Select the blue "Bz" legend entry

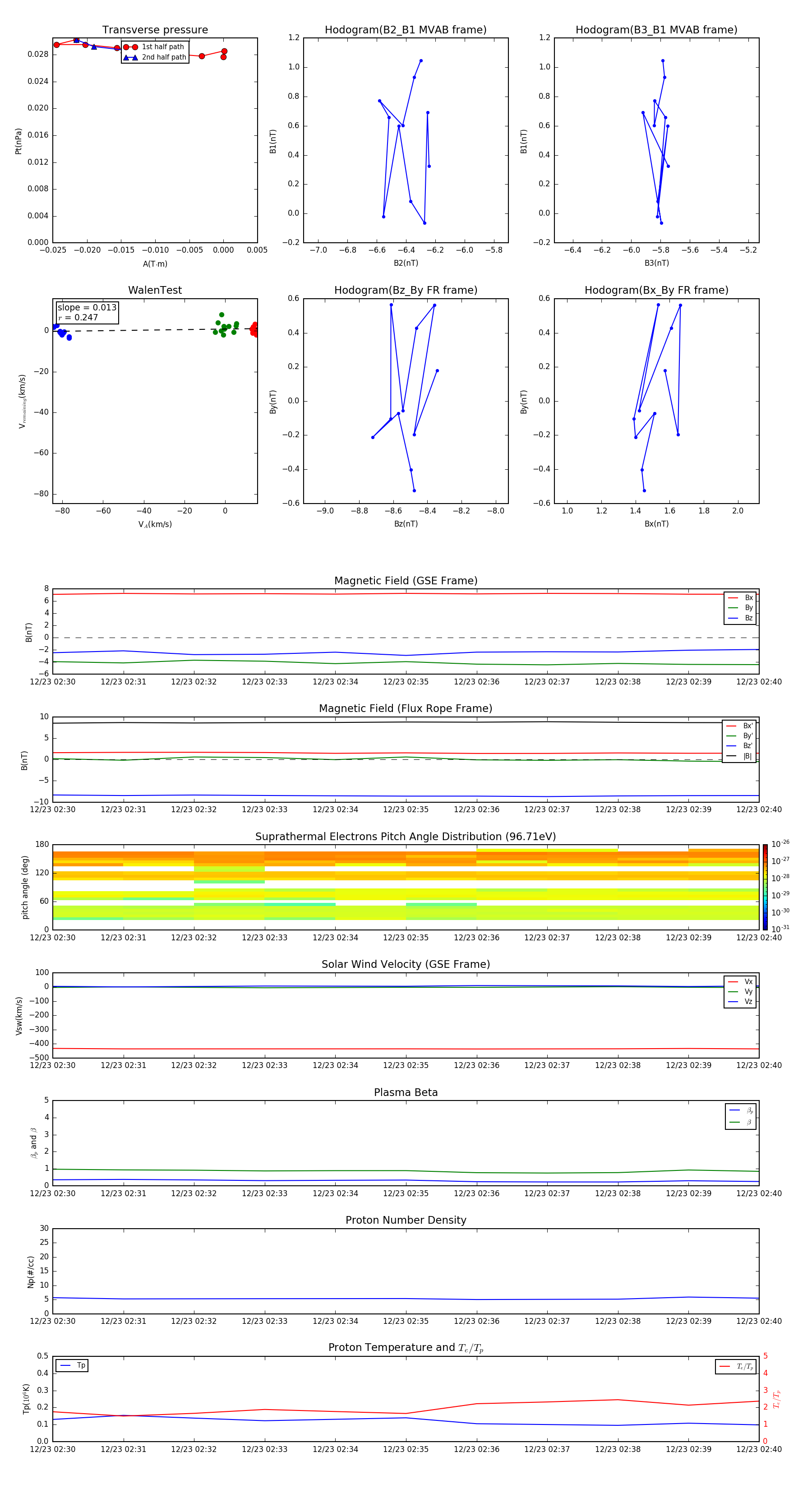pyautogui.click(x=741, y=618)
